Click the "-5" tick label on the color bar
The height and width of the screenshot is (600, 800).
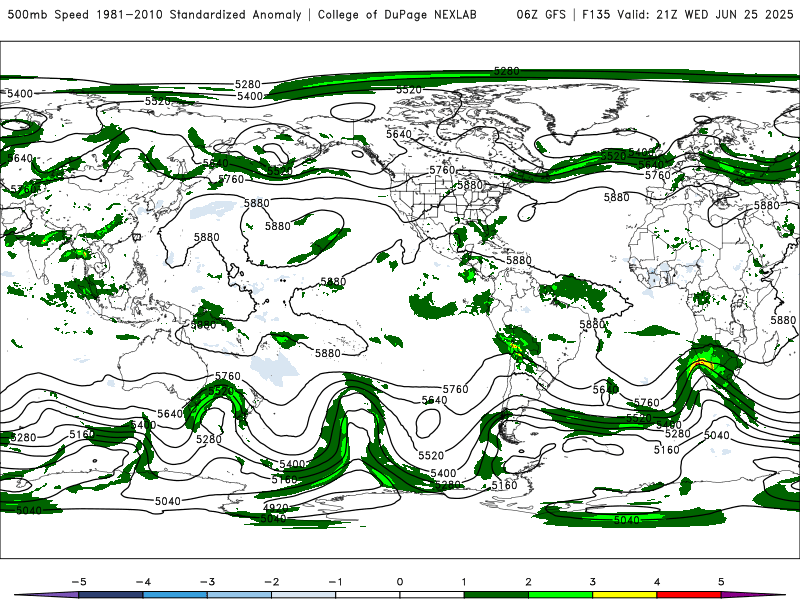(x=79, y=582)
